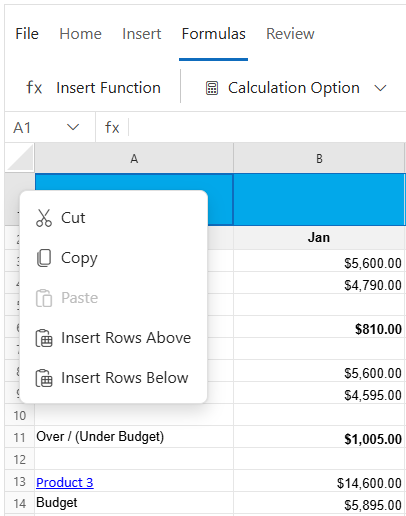The width and height of the screenshot is (406, 516).
Task: Select column A header
Action: 134,158
